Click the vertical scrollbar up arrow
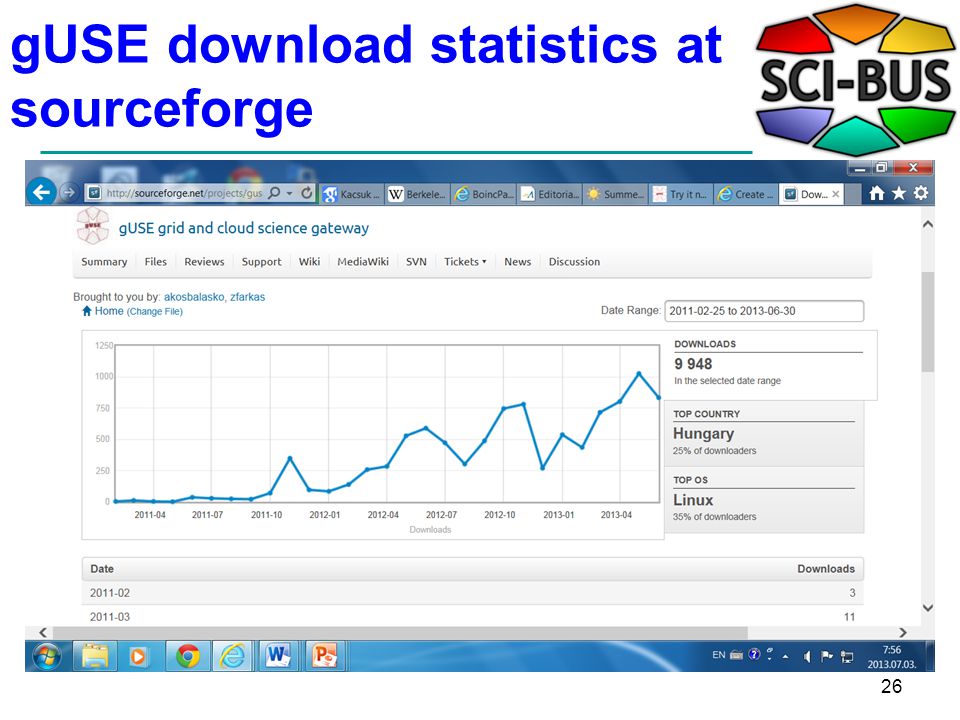 928,225
